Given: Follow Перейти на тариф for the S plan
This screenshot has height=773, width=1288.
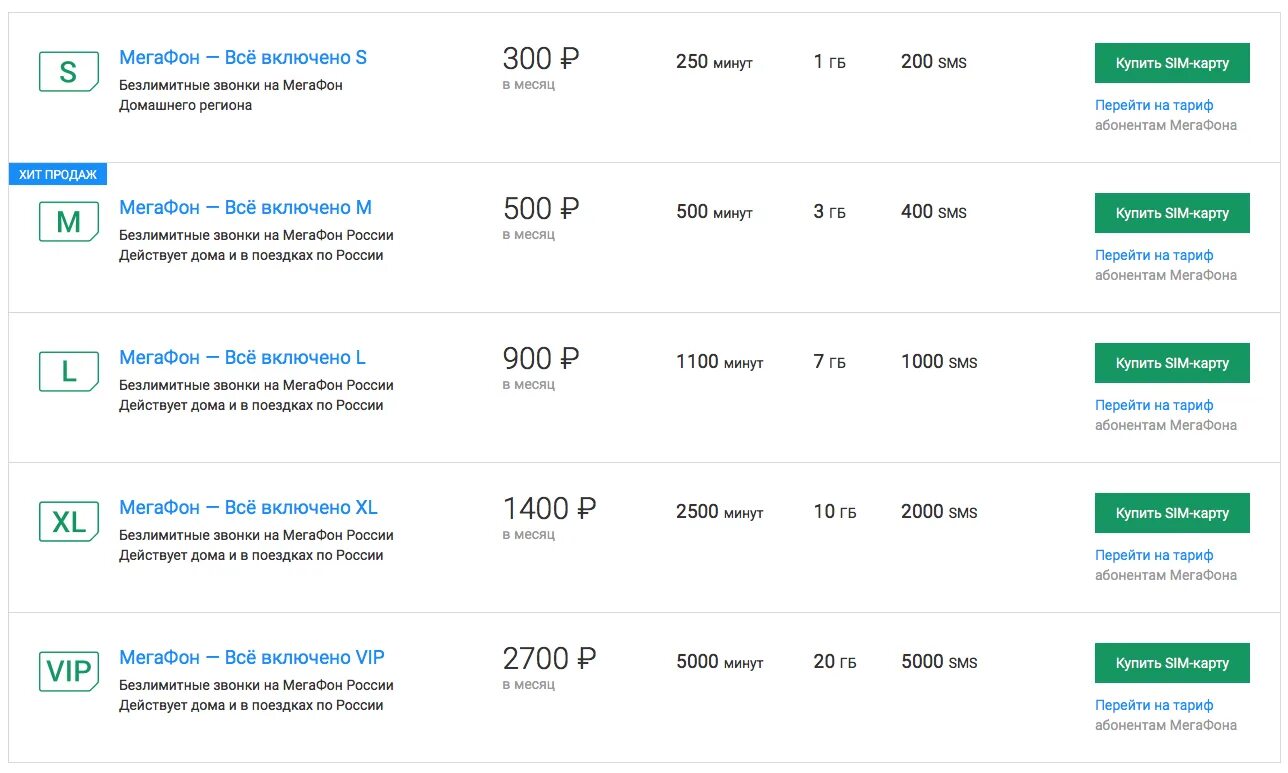Looking at the screenshot, I should click(1154, 105).
